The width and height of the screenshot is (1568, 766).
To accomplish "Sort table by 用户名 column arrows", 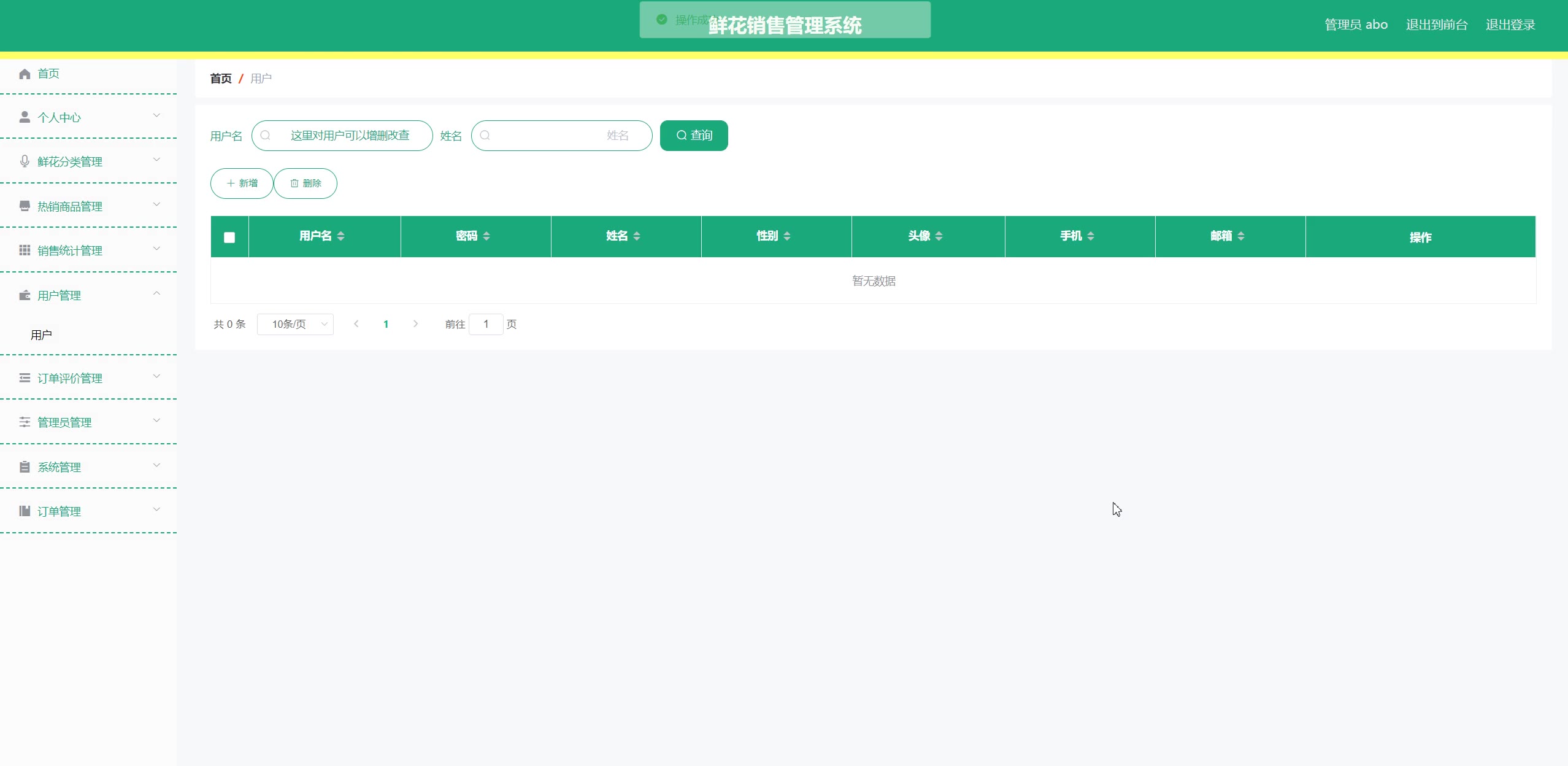I will point(340,236).
